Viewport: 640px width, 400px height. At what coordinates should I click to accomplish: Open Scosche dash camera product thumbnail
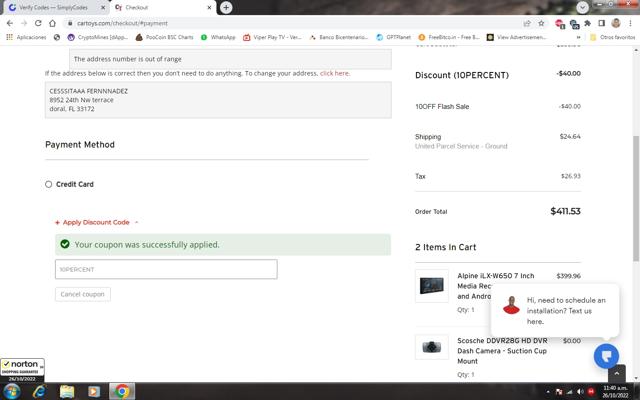432,347
